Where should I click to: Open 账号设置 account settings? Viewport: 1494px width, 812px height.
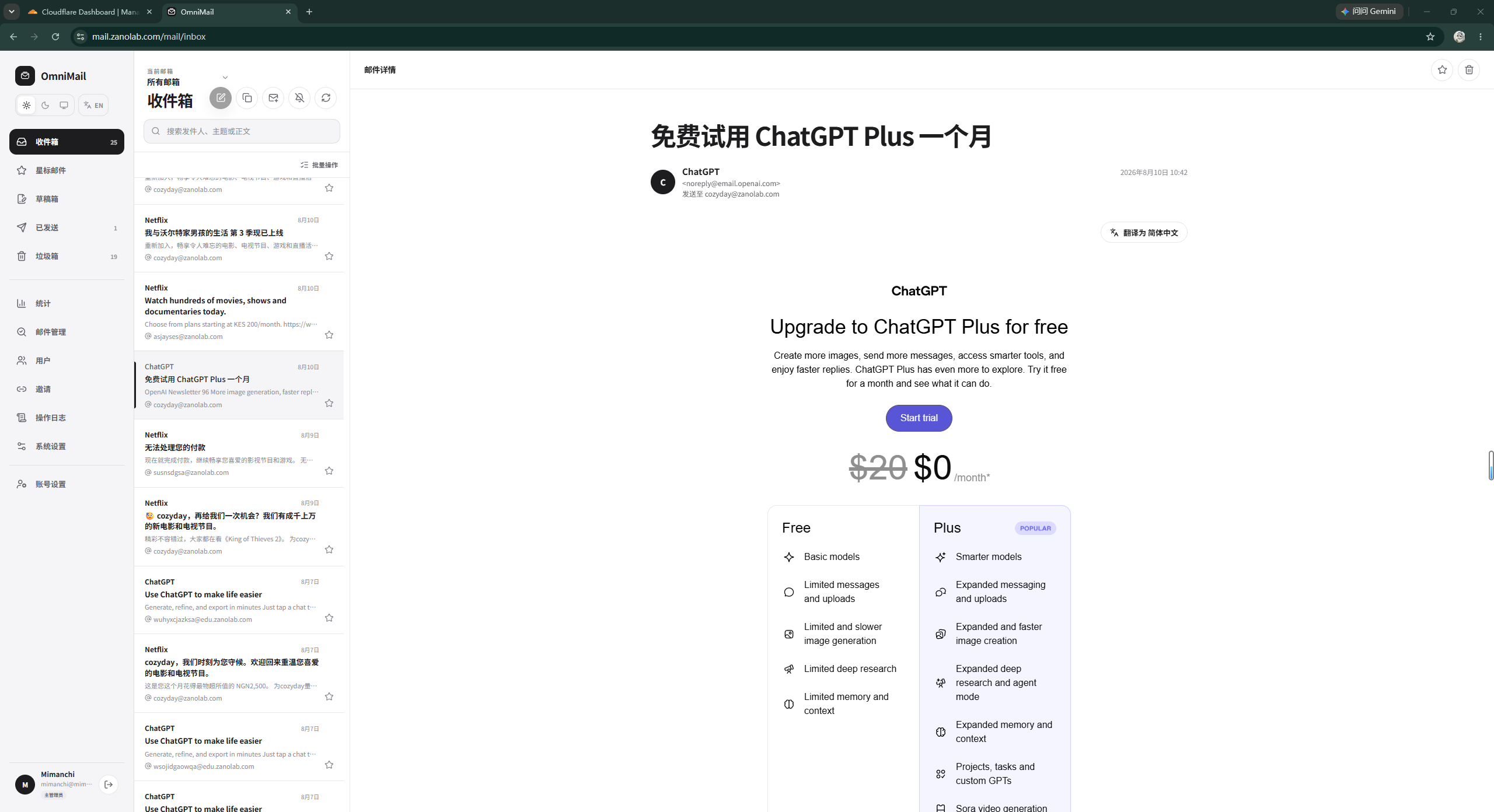67,484
